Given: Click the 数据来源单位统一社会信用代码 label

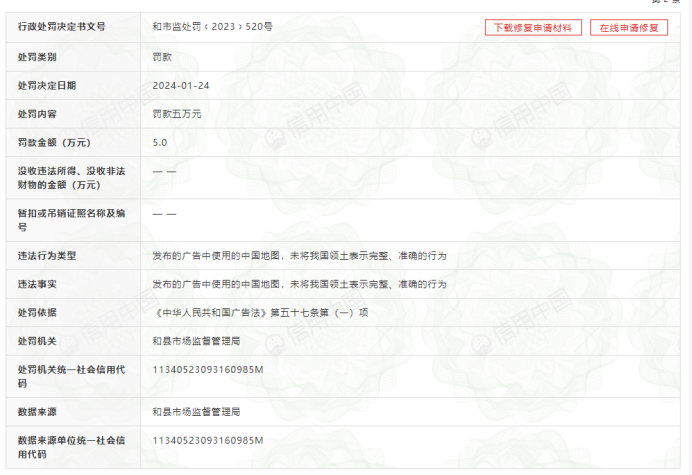Looking at the screenshot, I should pos(71,447).
